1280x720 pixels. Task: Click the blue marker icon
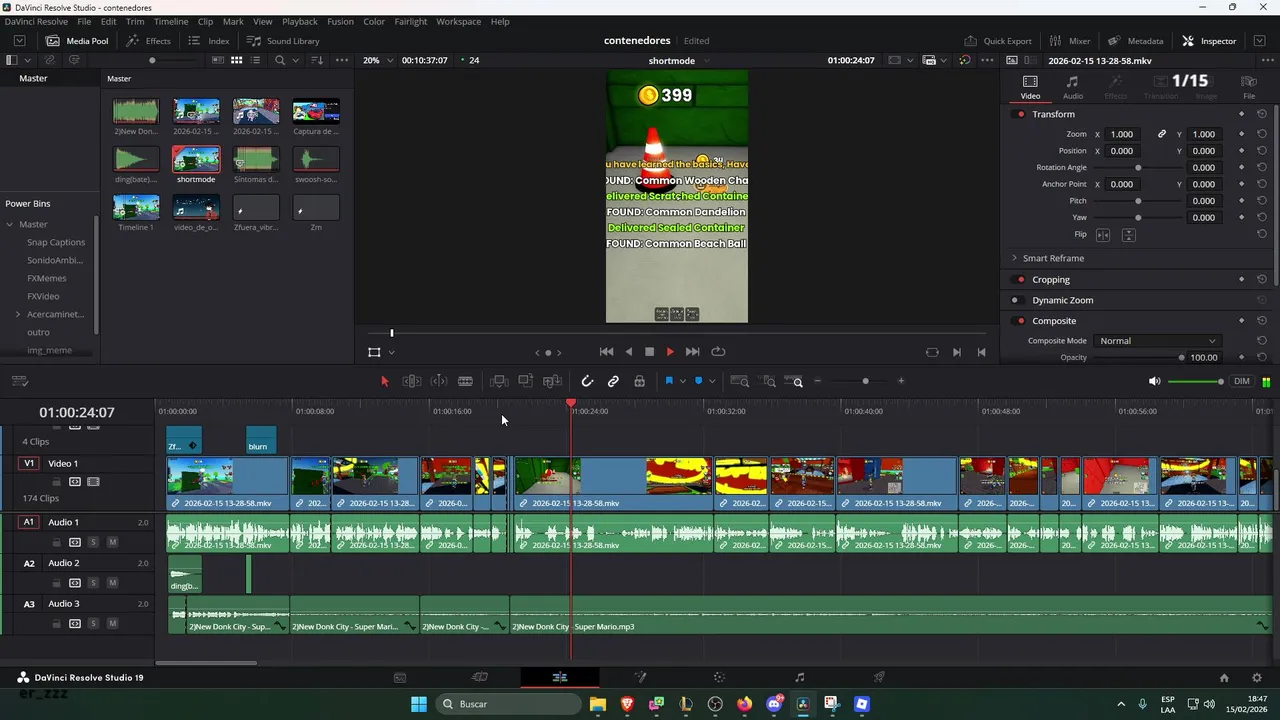tap(698, 381)
